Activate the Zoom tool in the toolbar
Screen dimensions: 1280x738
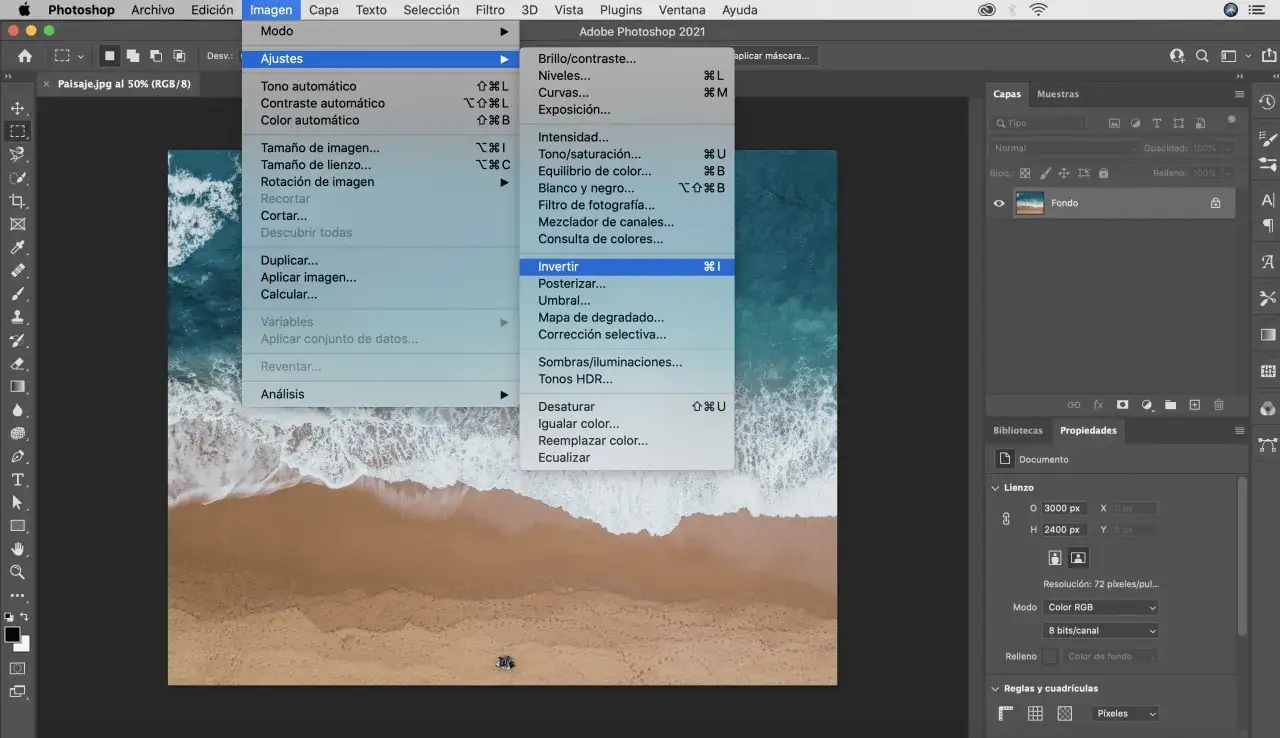(x=17, y=572)
